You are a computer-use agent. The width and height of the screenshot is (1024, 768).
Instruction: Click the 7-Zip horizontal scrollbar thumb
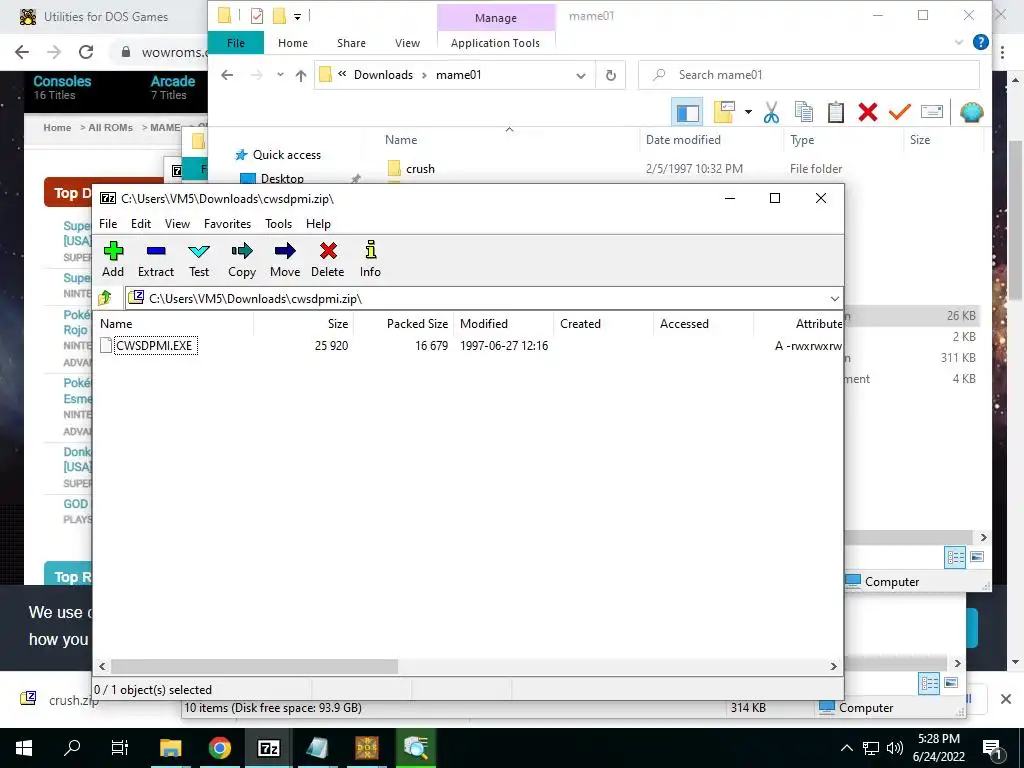click(x=254, y=666)
